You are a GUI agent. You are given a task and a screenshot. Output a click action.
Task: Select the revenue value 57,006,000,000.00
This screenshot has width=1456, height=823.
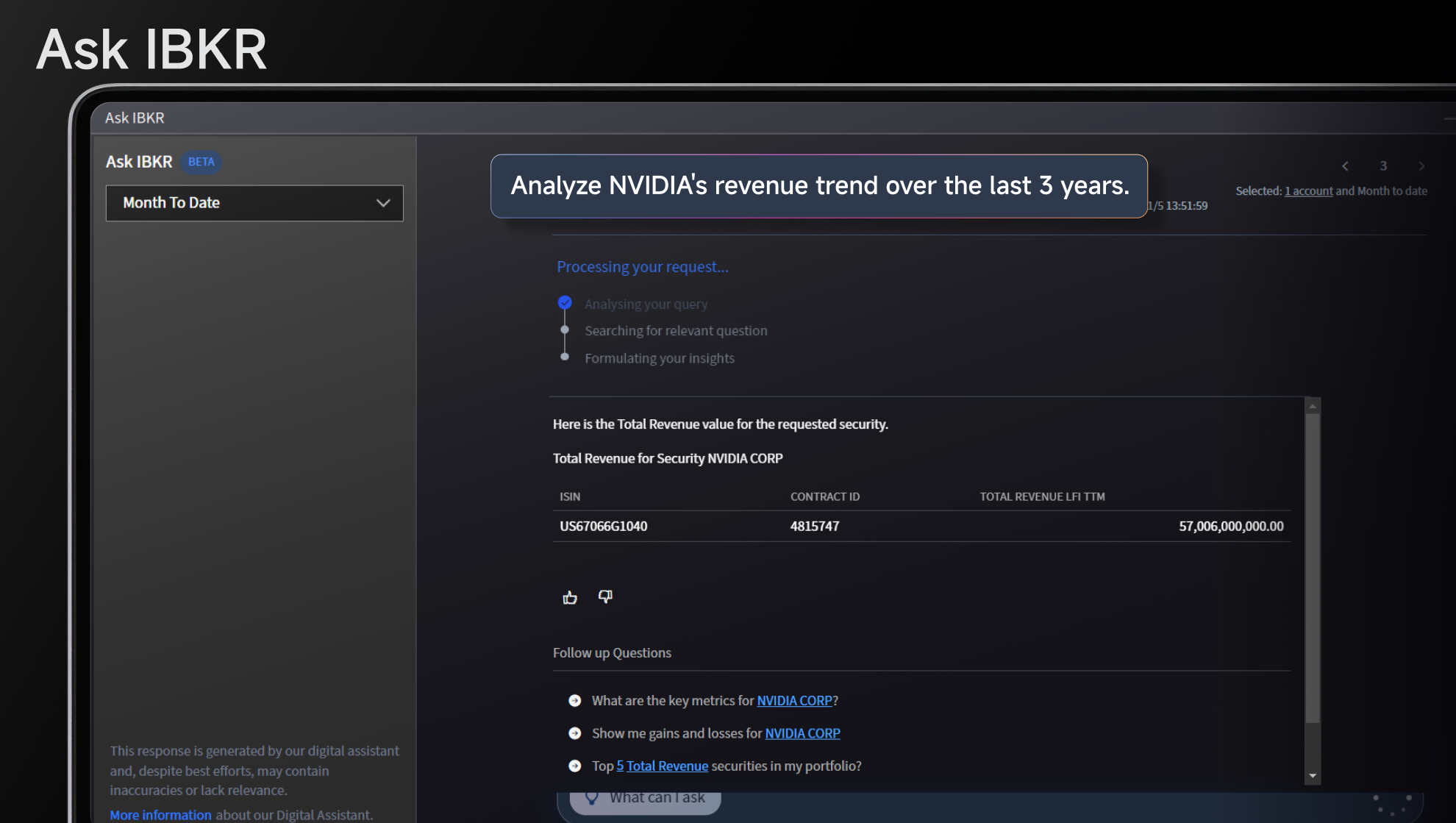[1231, 527]
